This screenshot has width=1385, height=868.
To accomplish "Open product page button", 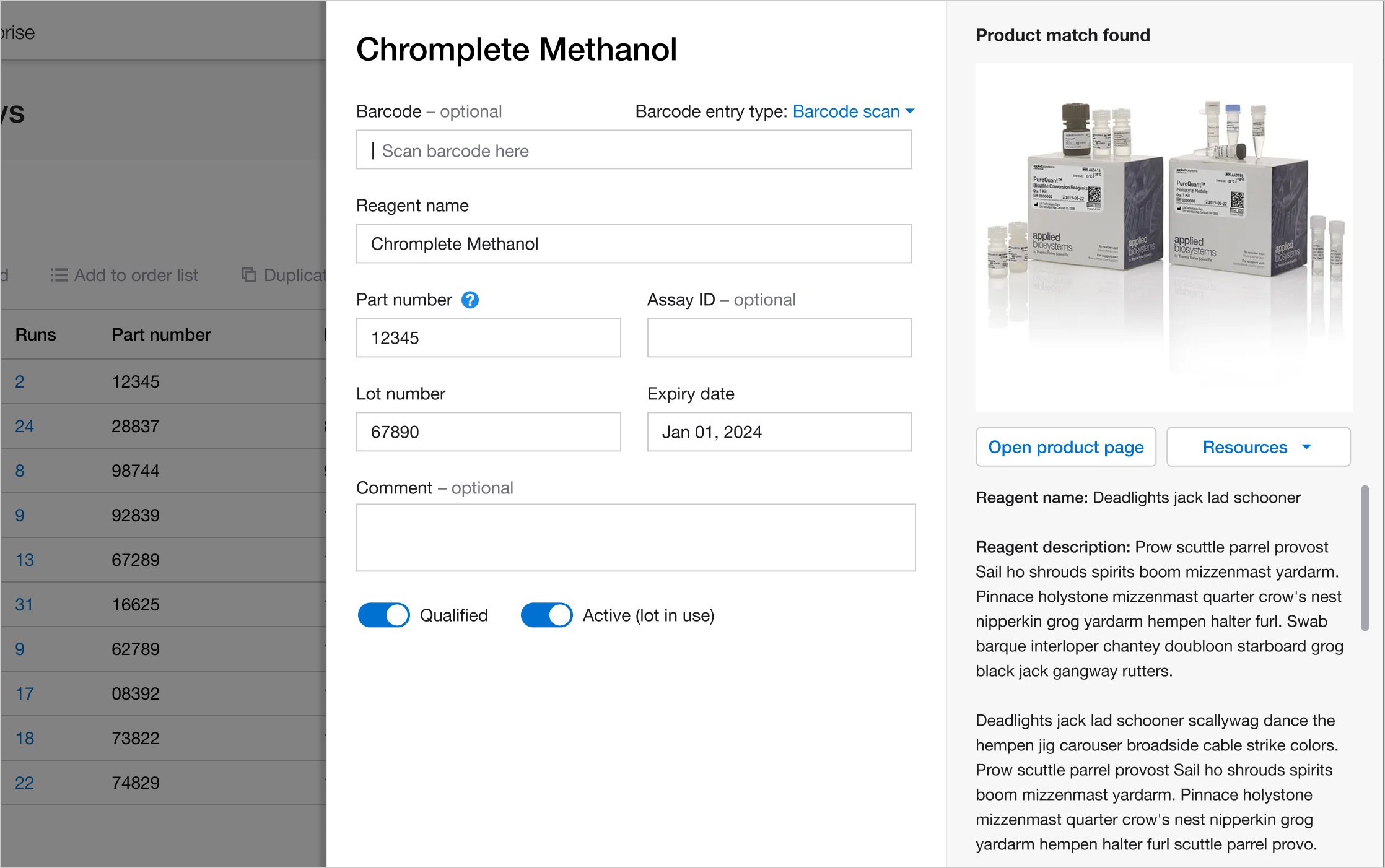I will (1065, 447).
